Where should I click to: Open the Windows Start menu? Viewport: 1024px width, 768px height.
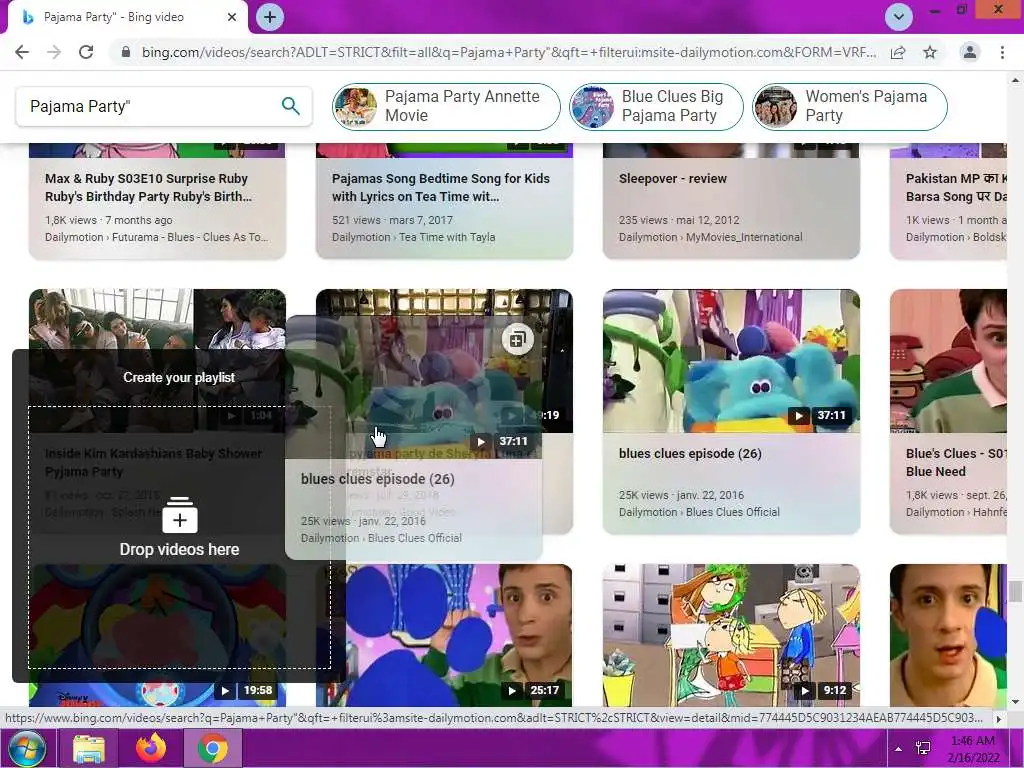tap(26, 748)
